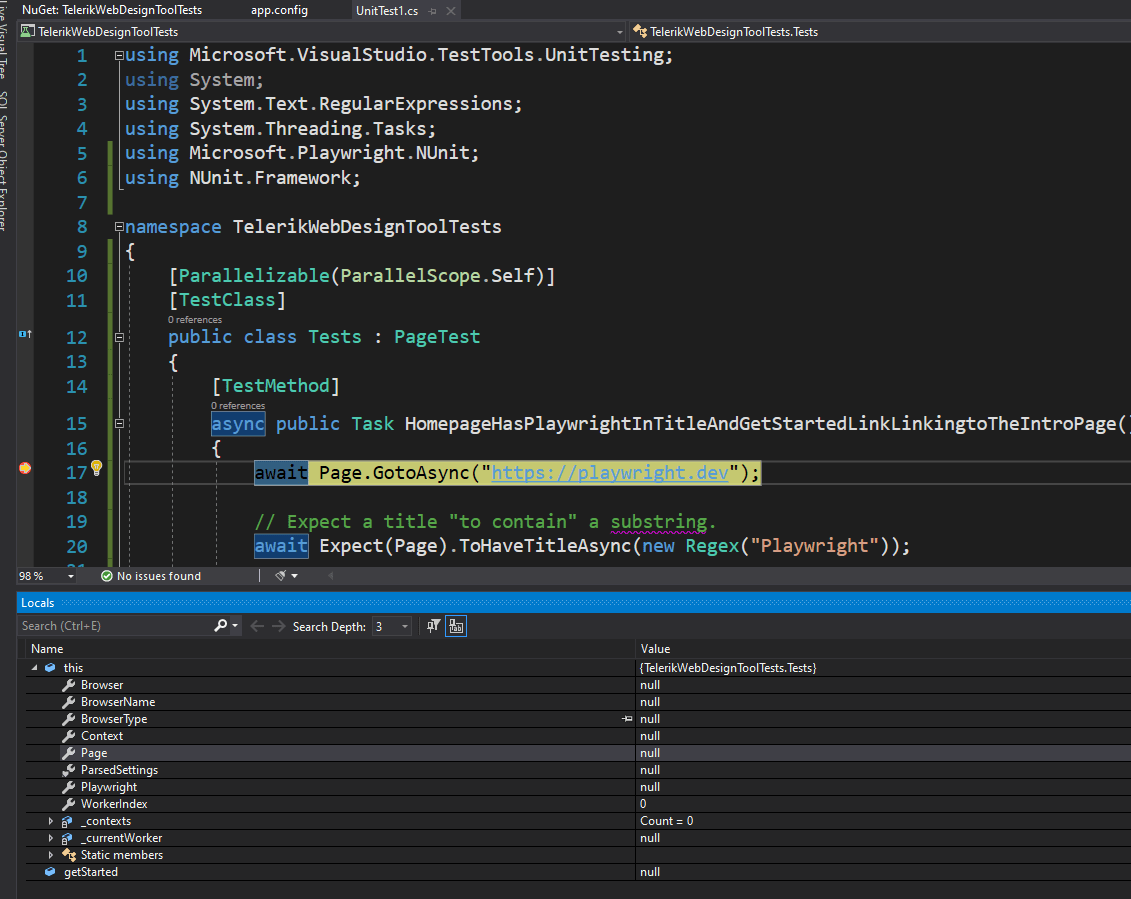
Task: Open the https://playwright.dev link
Action: (610, 473)
